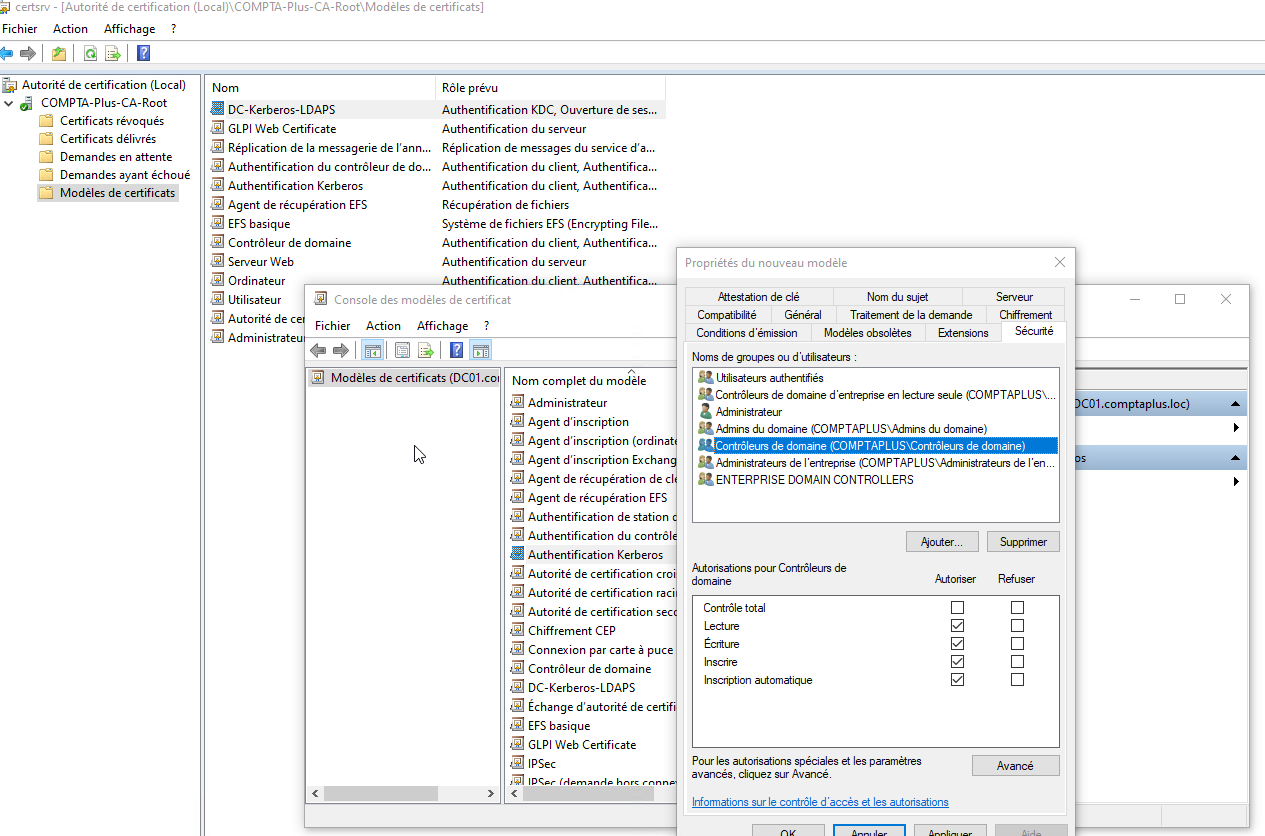Image resolution: width=1265 pixels, height=836 pixels.
Task: Switch to the Nom du sujet tab
Action: [x=897, y=297]
